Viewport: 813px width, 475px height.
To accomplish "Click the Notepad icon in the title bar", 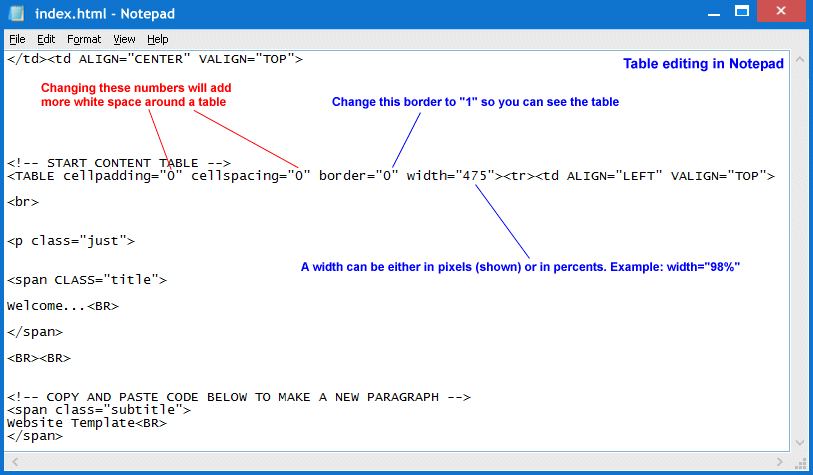I will coord(17,13).
